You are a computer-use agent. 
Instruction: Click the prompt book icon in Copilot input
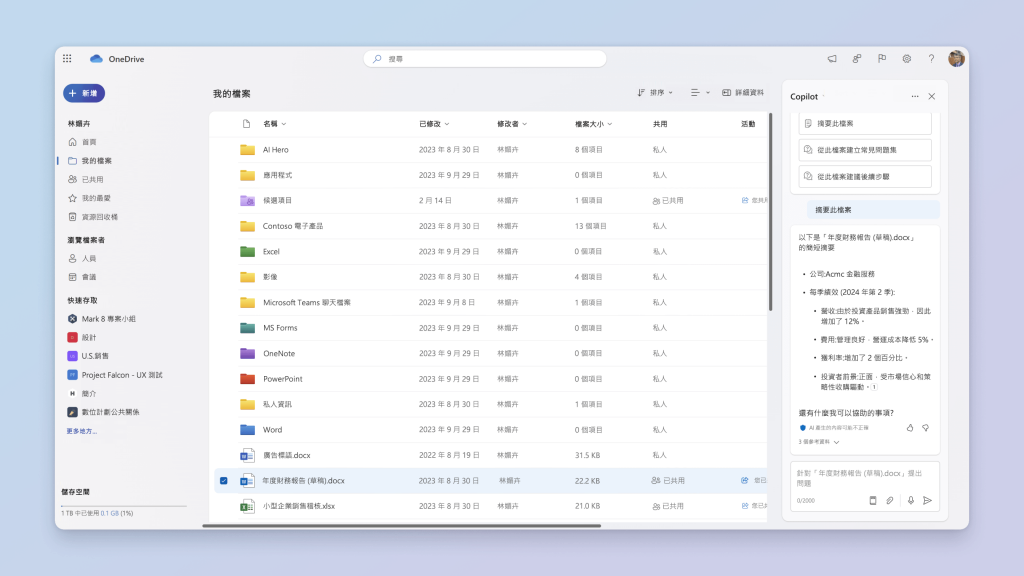point(872,501)
